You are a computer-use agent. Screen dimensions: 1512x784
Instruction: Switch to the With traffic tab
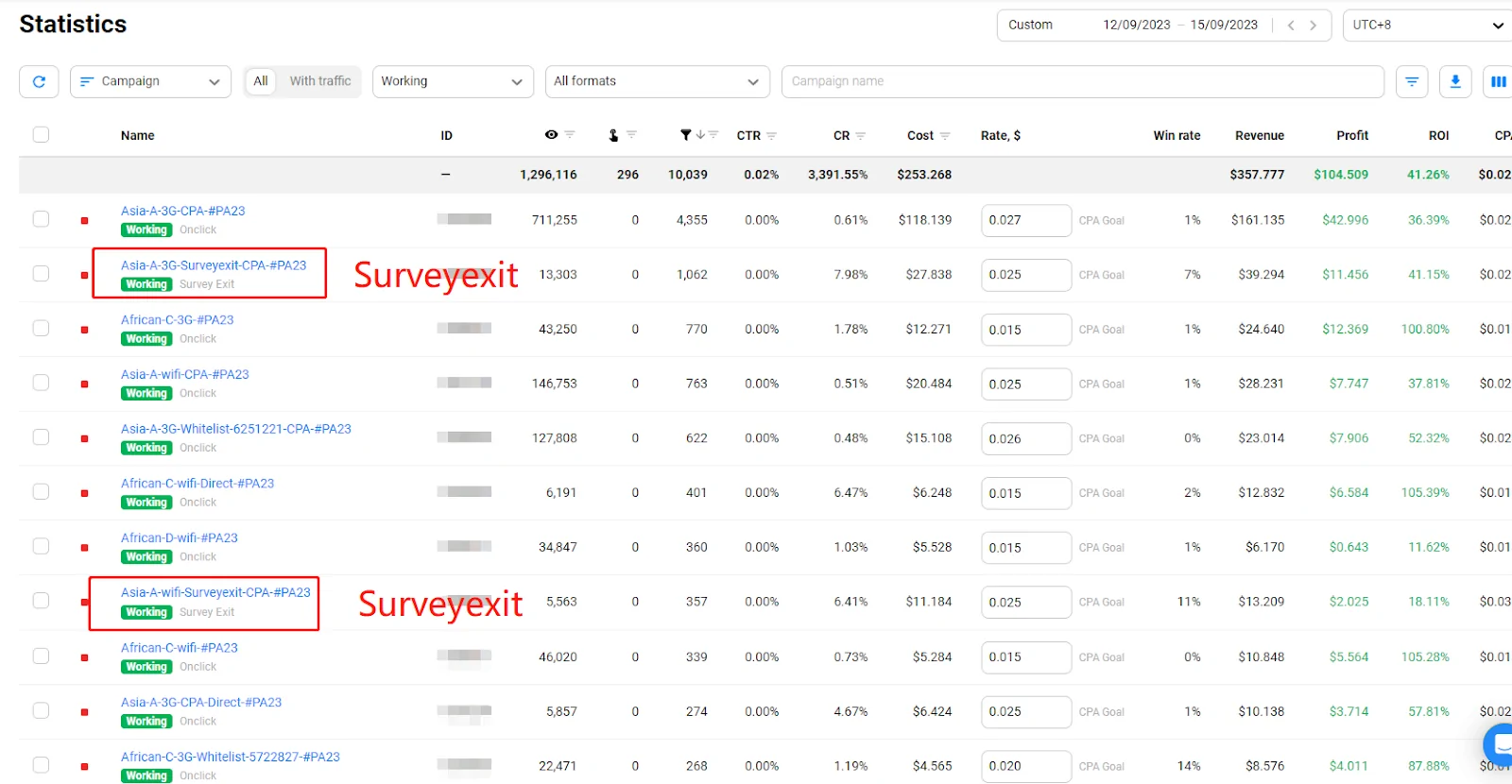[x=319, y=81]
